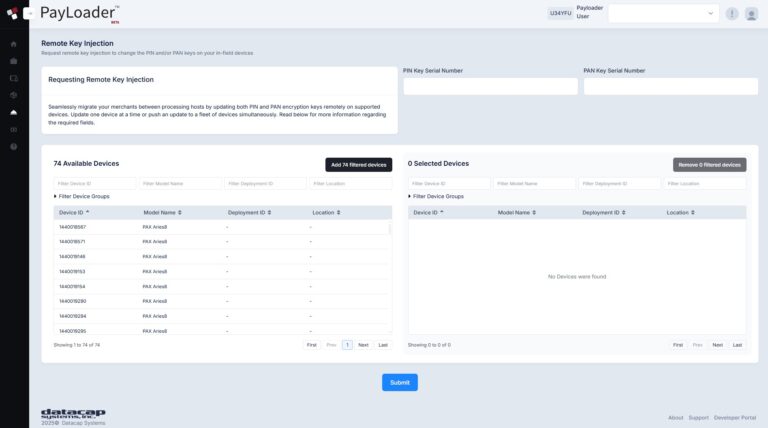Click the datacap systems footer logo
Image resolution: width=768 pixels, height=428 pixels.
pos(73,414)
